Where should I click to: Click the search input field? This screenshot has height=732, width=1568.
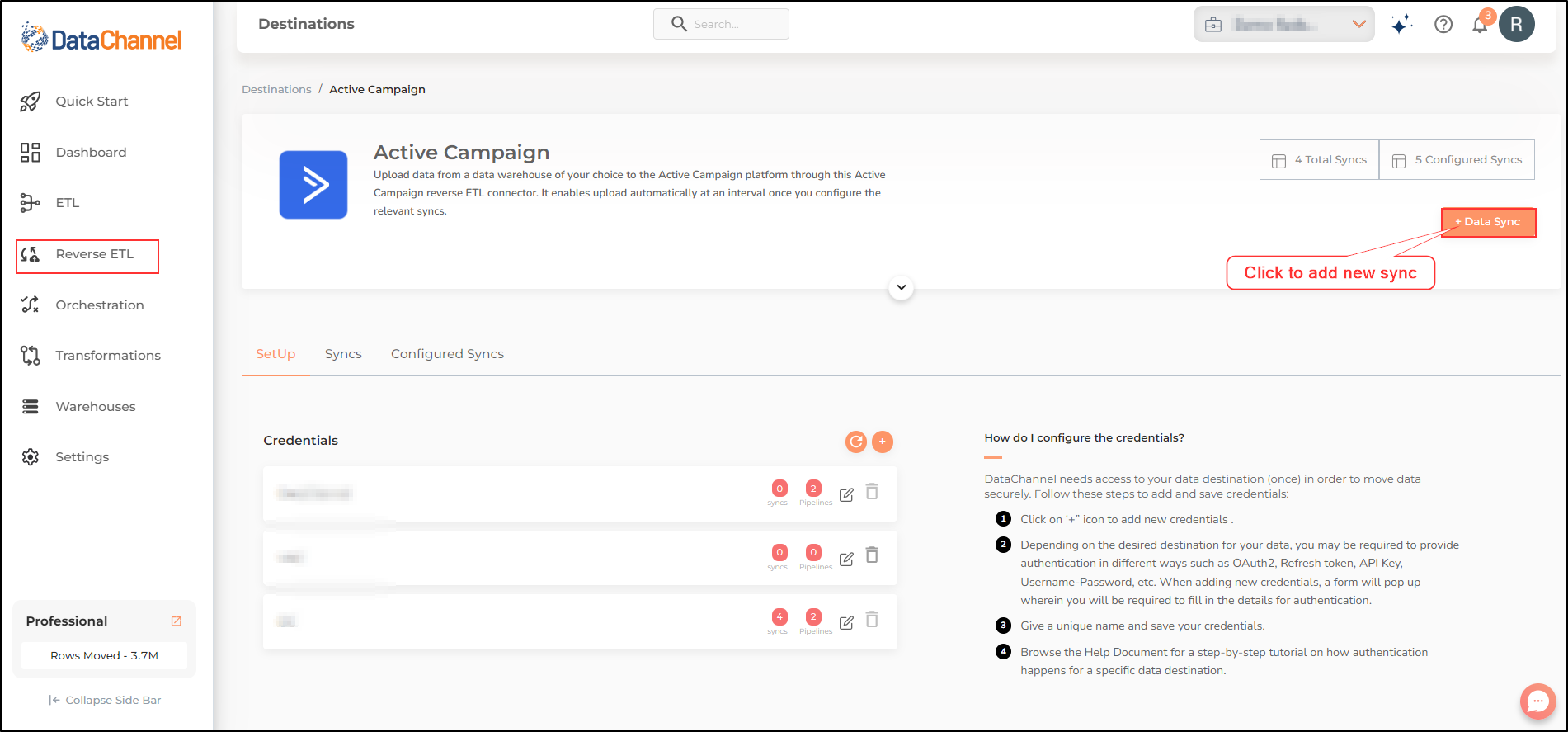pyautogui.click(x=721, y=24)
